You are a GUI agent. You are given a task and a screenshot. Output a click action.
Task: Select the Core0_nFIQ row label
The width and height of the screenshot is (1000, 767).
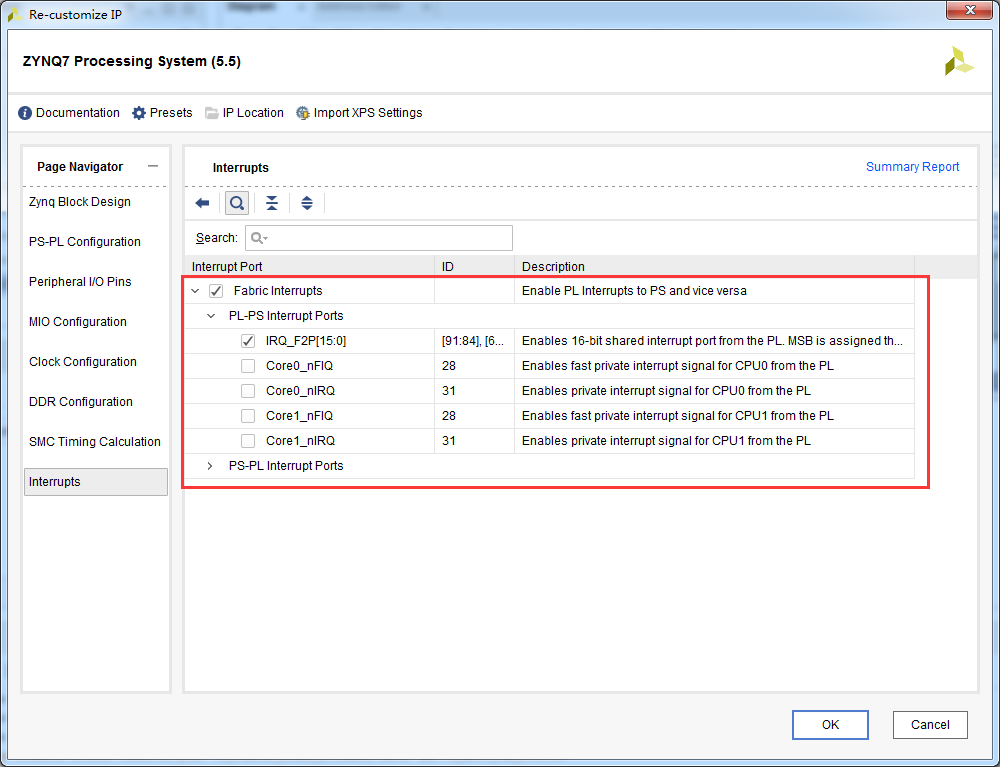(x=300, y=366)
